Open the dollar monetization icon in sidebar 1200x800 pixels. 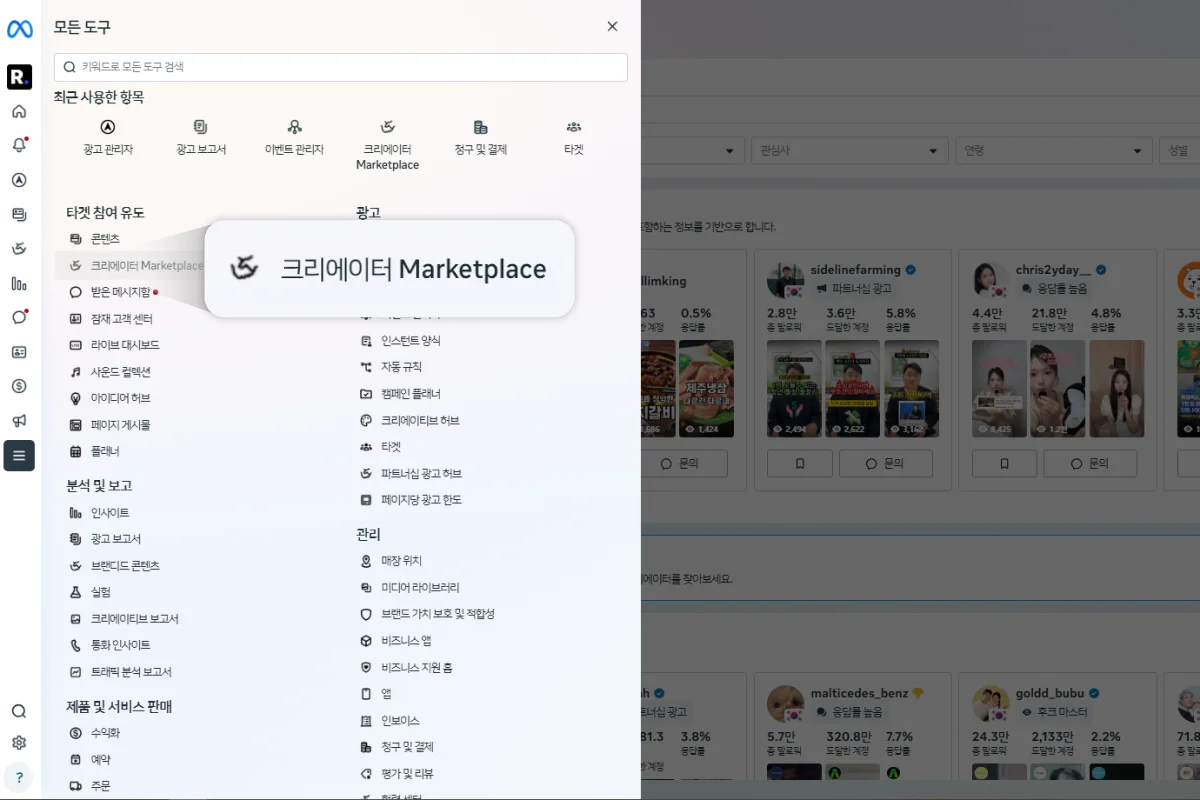pyautogui.click(x=19, y=386)
